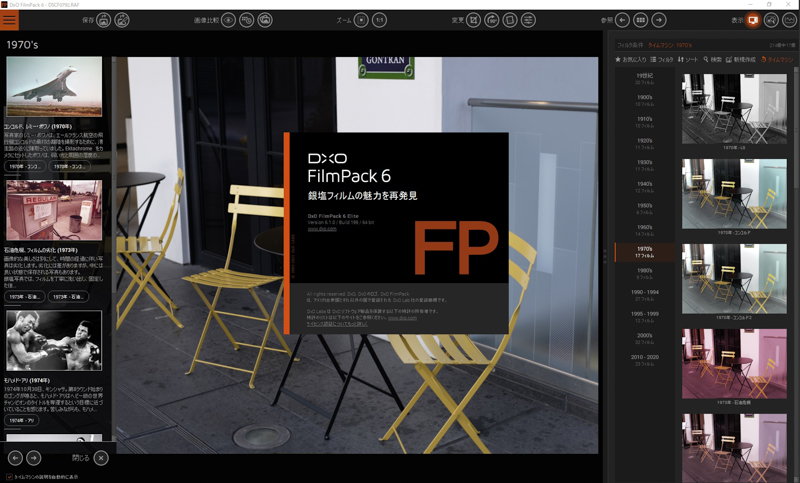
Task: Go to next Time Machine event
Action: [x=34, y=458]
